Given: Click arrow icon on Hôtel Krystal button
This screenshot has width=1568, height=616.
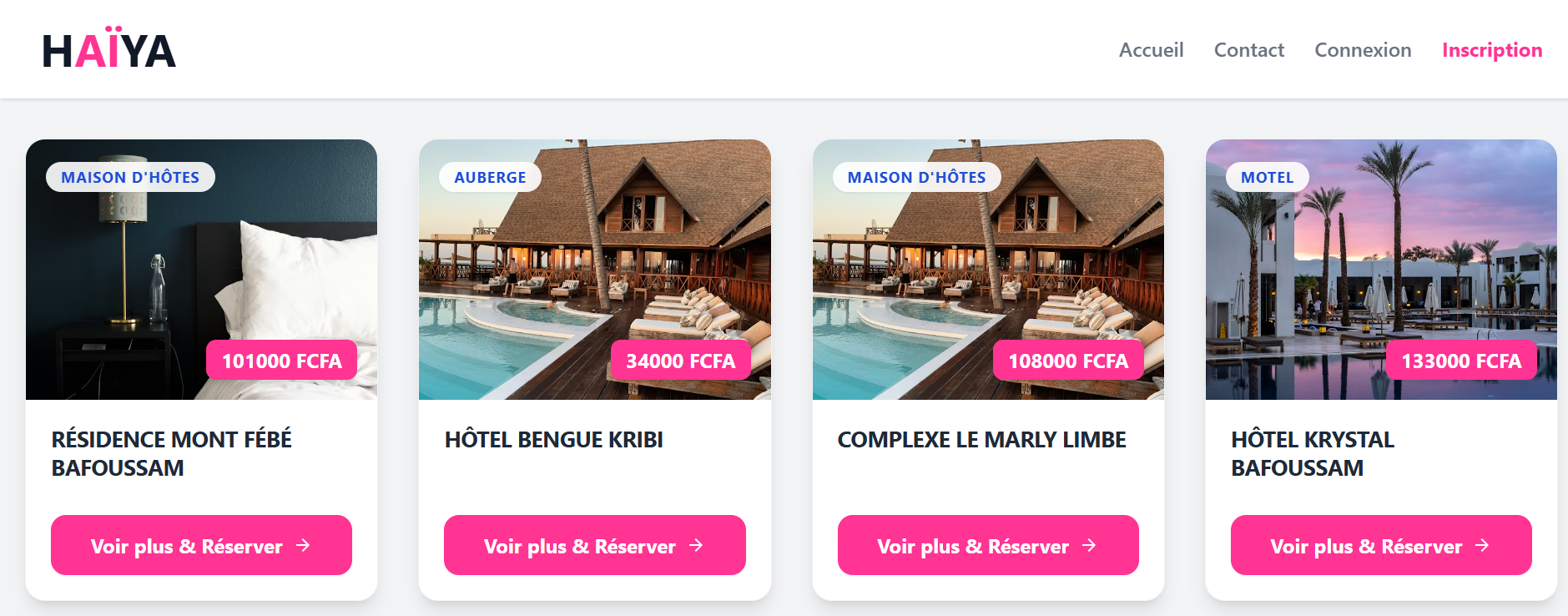Looking at the screenshot, I should (1482, 545).
